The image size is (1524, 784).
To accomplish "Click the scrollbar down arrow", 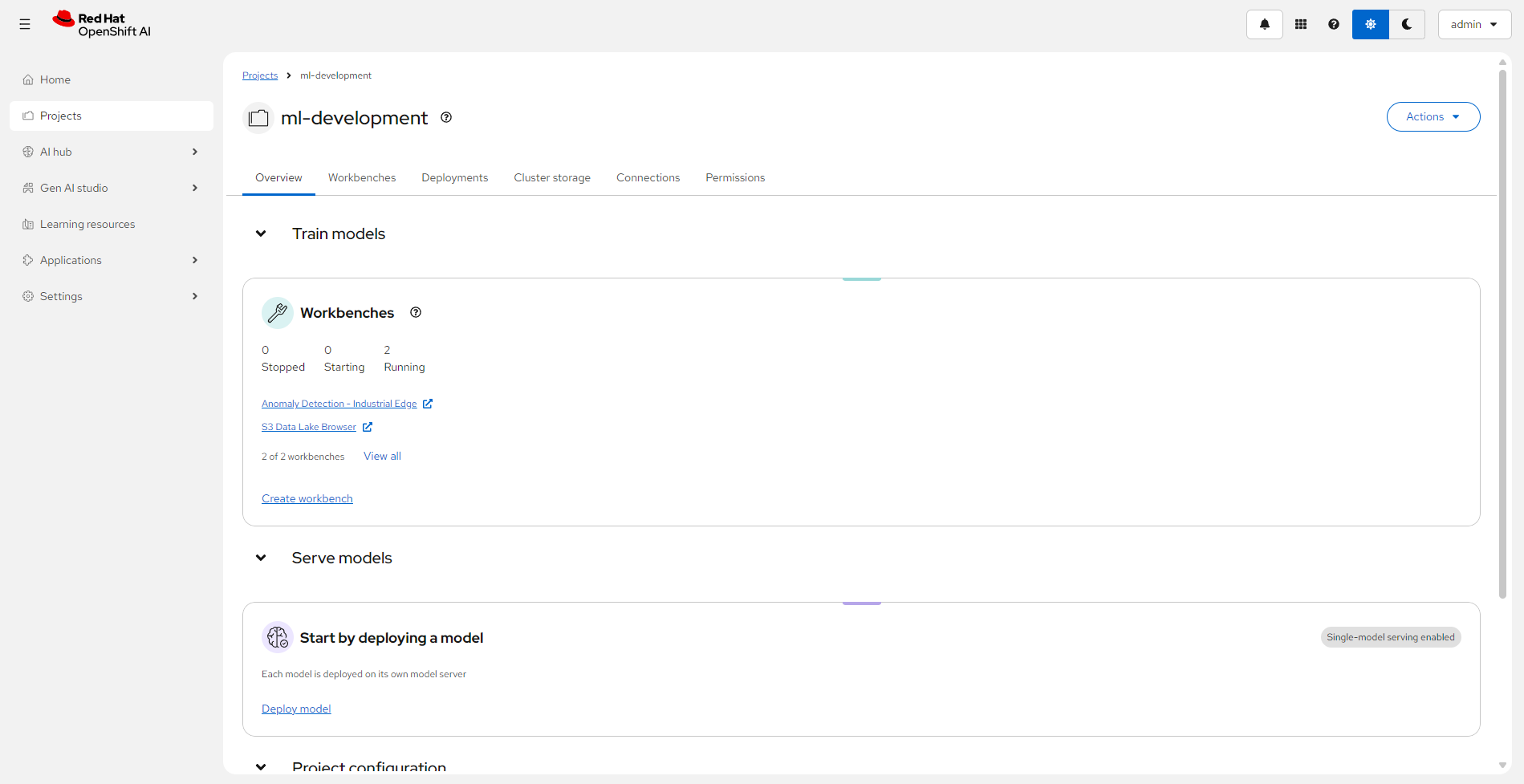I will tap(1502, 766).
